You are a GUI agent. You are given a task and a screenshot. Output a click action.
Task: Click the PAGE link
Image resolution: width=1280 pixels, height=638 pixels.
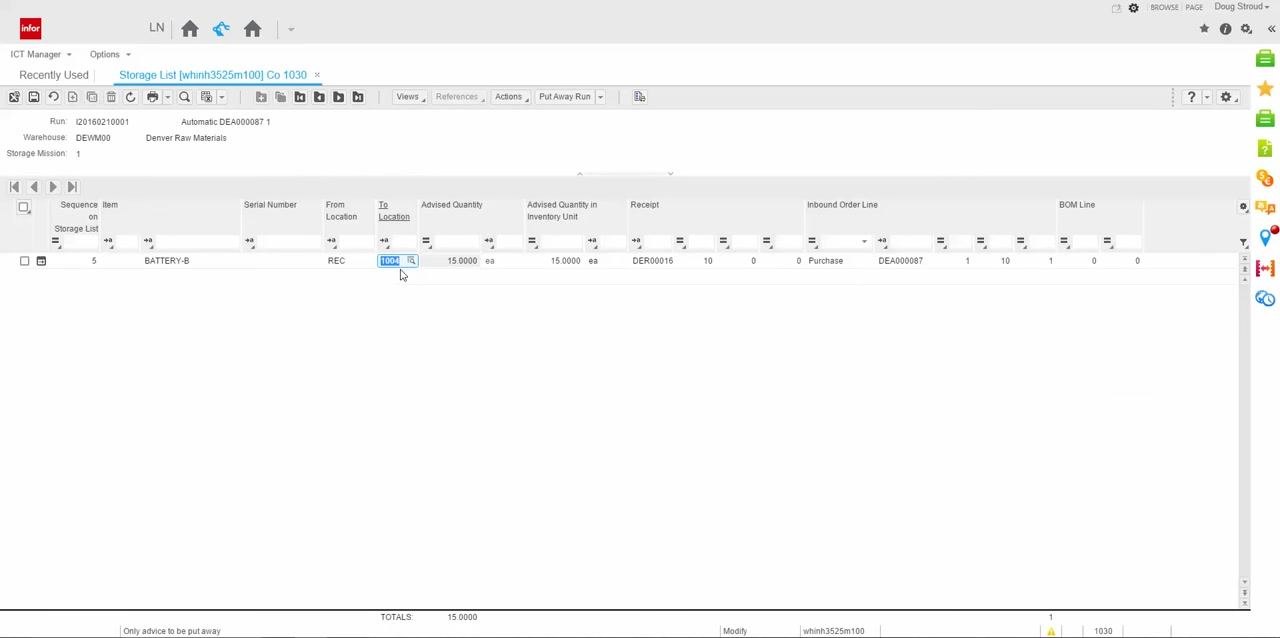point(1194,8)
